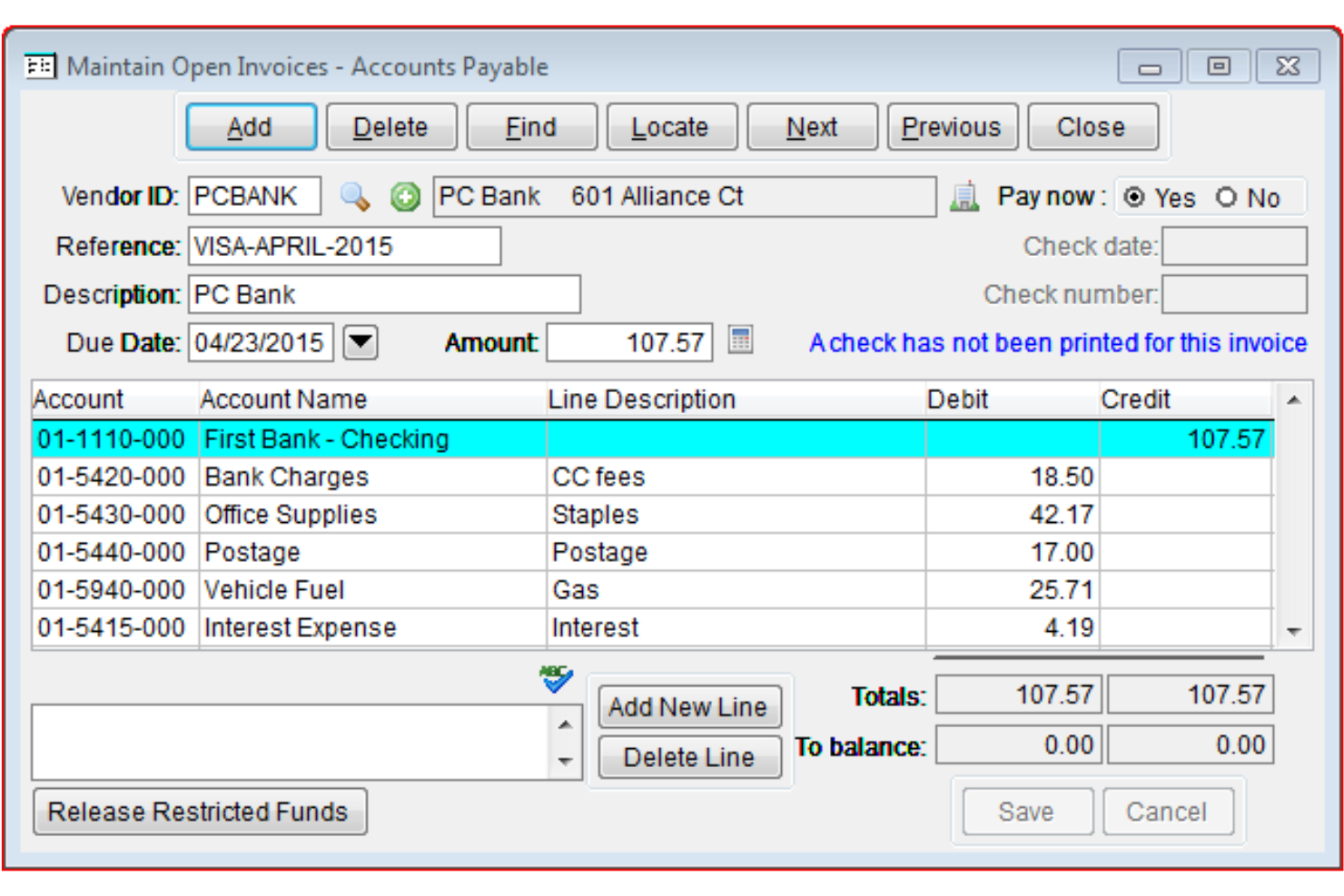The width and height of the screenshot is (1344, 896).
Task: Click Locate in the toolbar
Action: (x=672, y=126)
